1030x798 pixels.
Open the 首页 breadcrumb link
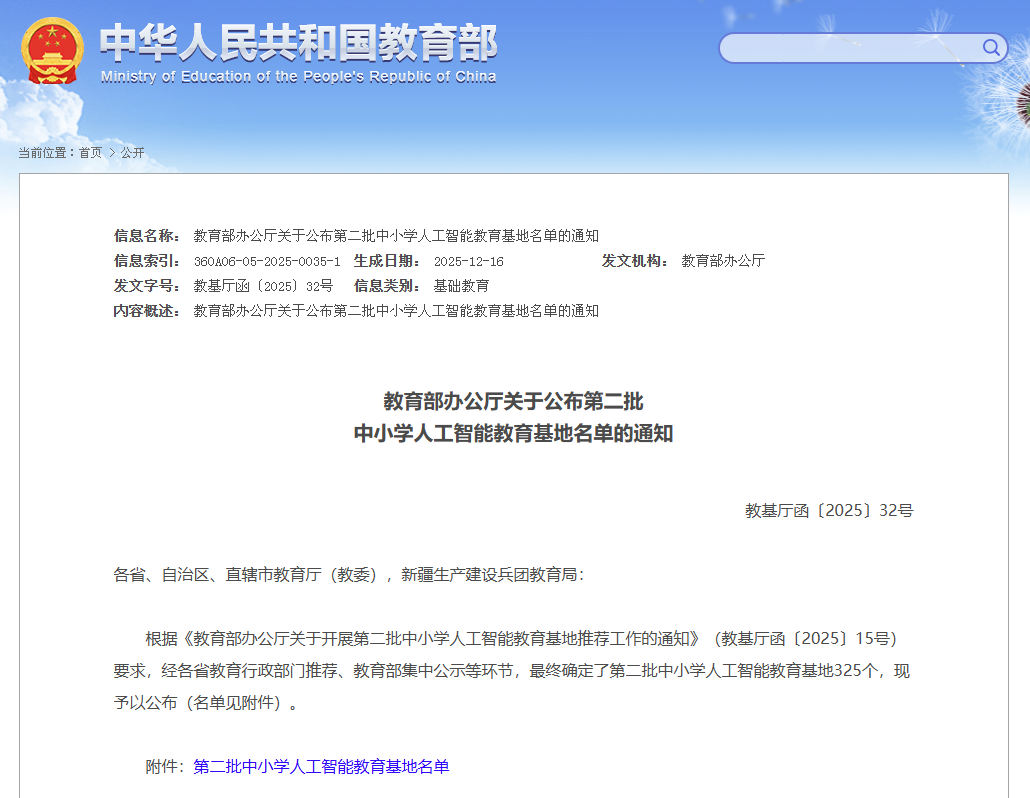click(91, 153)
